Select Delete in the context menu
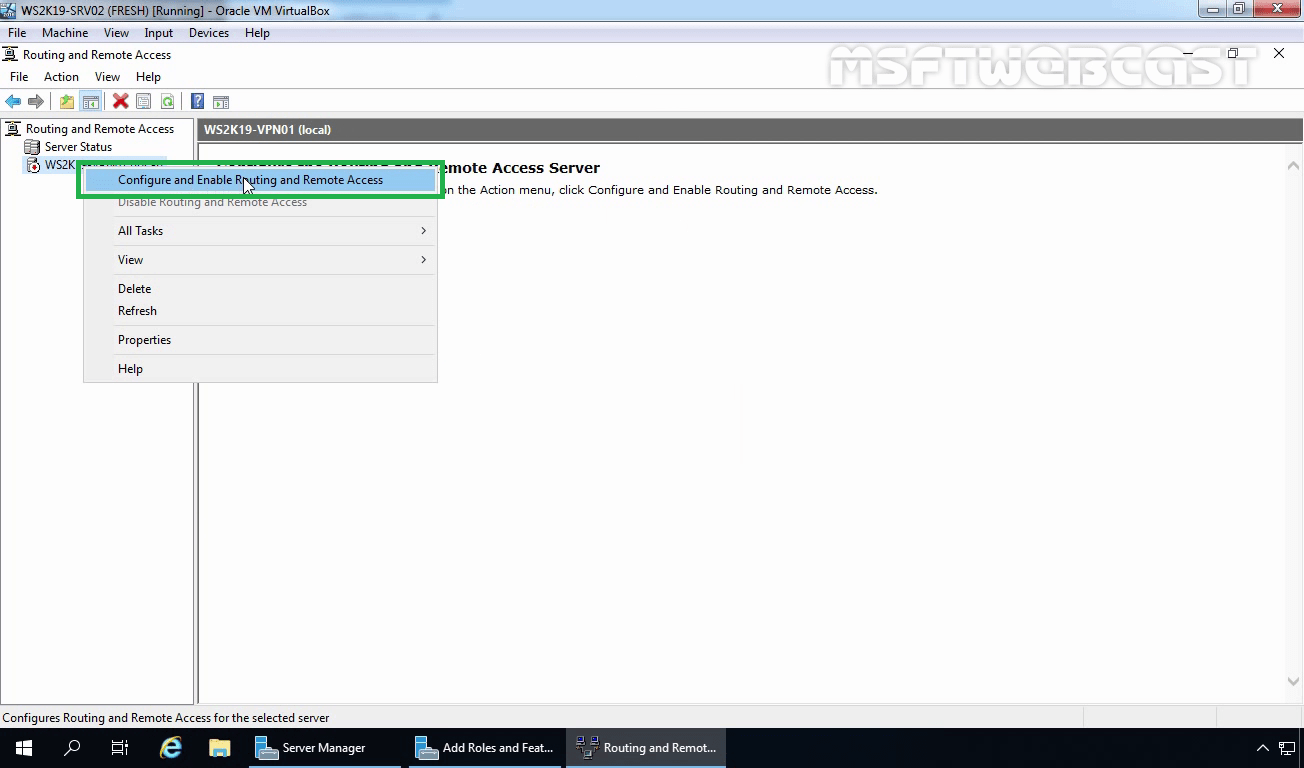 (260, 289)
